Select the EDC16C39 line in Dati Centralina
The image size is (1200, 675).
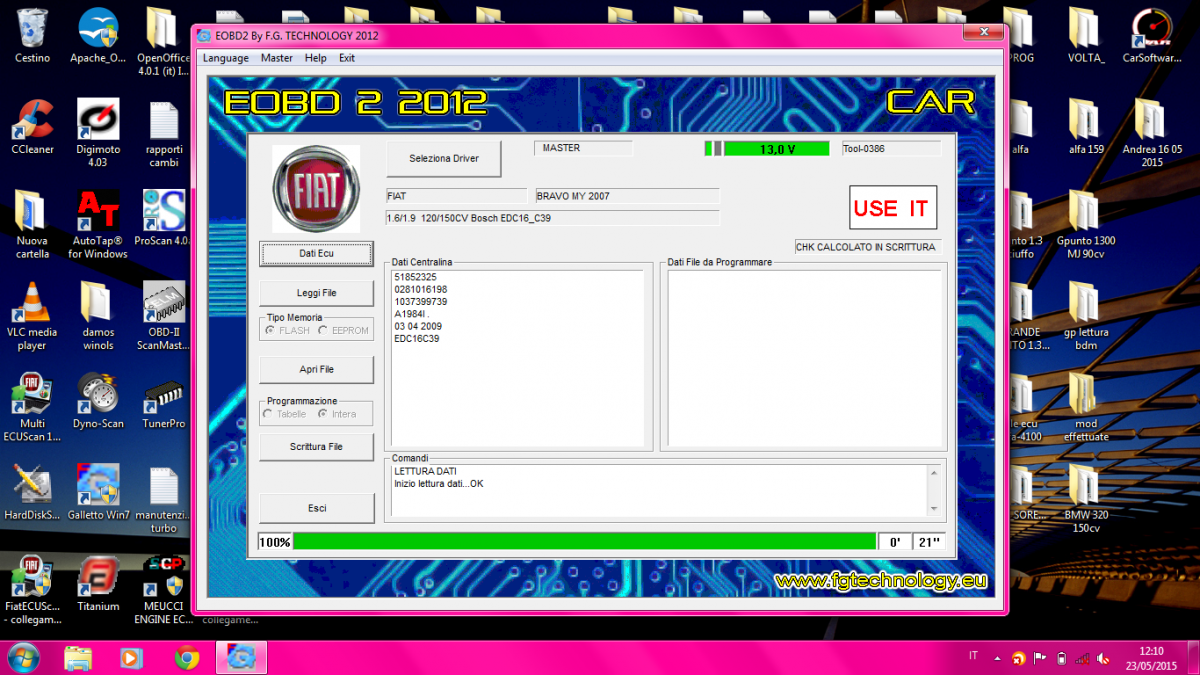point(417,339)
